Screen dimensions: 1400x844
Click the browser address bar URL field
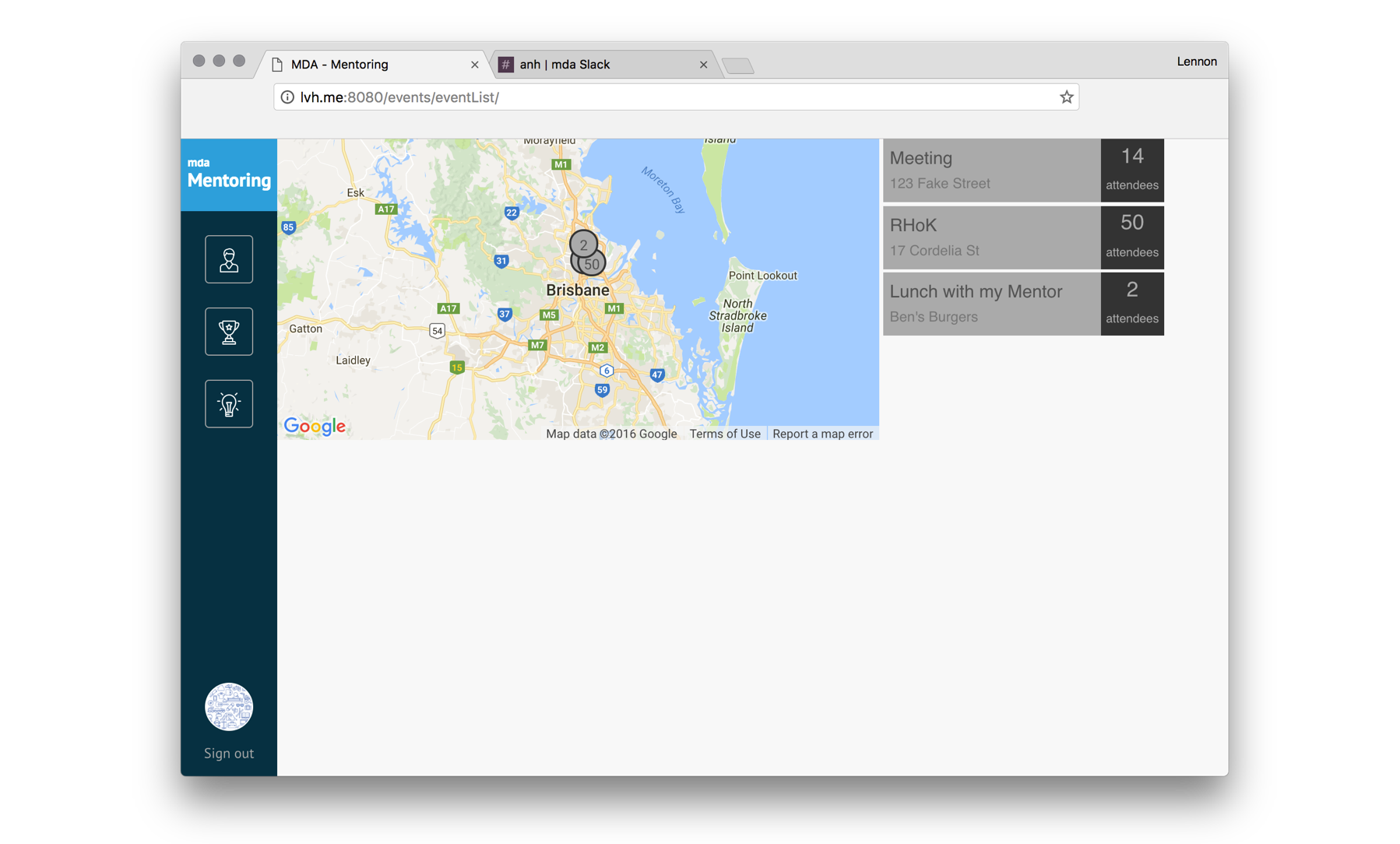point(670,97)
